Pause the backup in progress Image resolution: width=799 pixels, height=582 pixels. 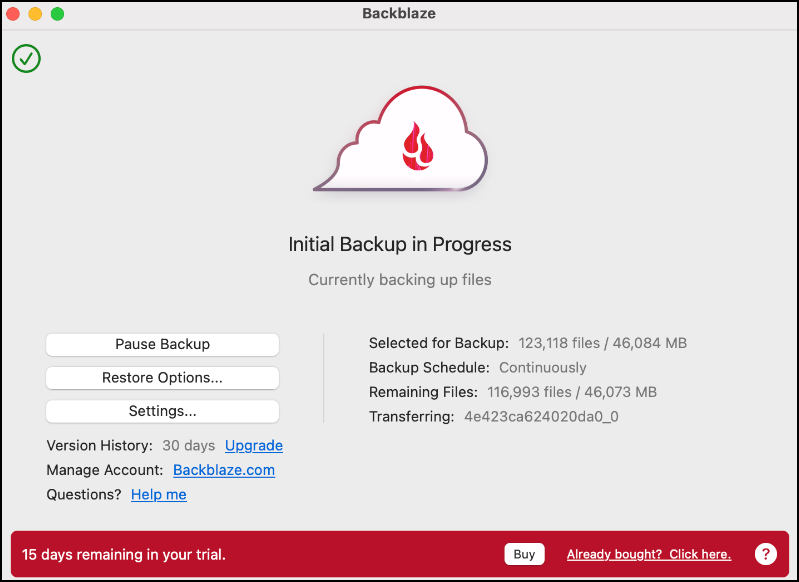(x=162, y=344)
